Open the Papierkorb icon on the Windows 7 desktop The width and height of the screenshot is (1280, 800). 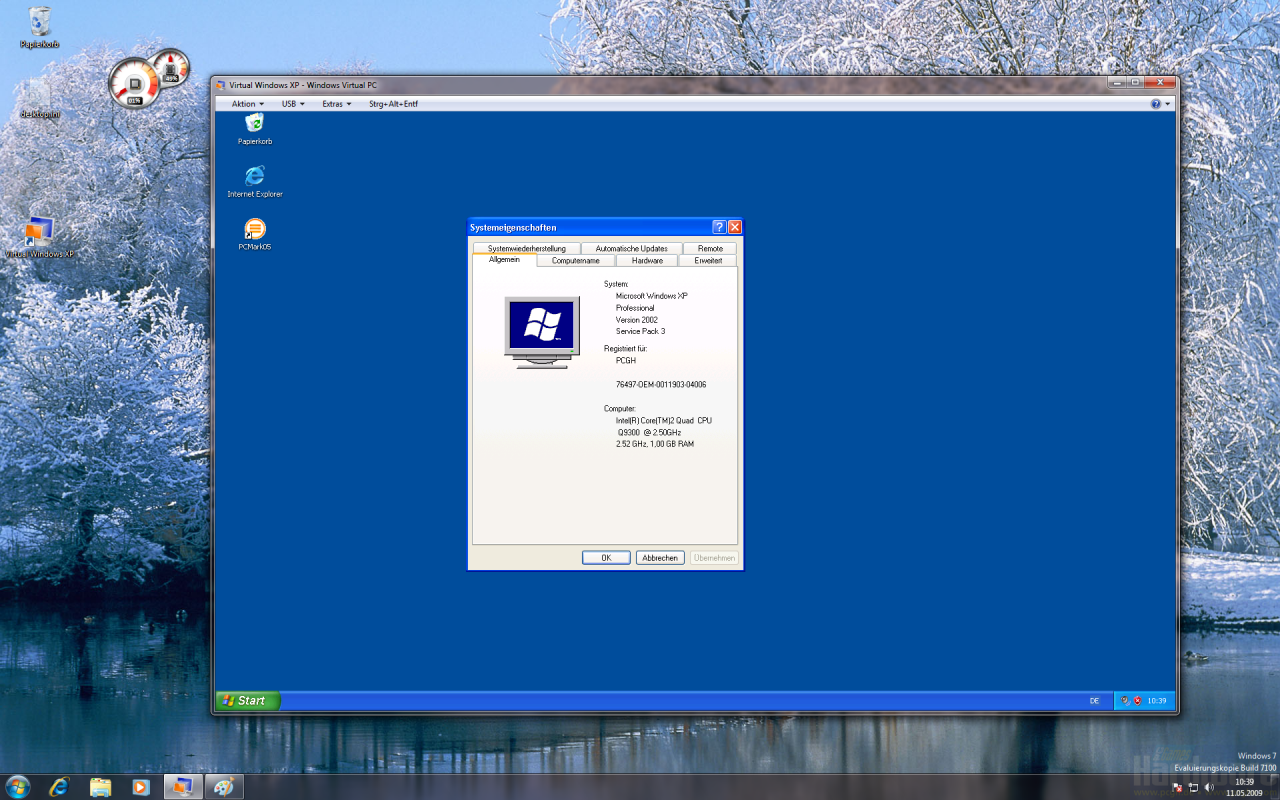click(x=40, y=27)
